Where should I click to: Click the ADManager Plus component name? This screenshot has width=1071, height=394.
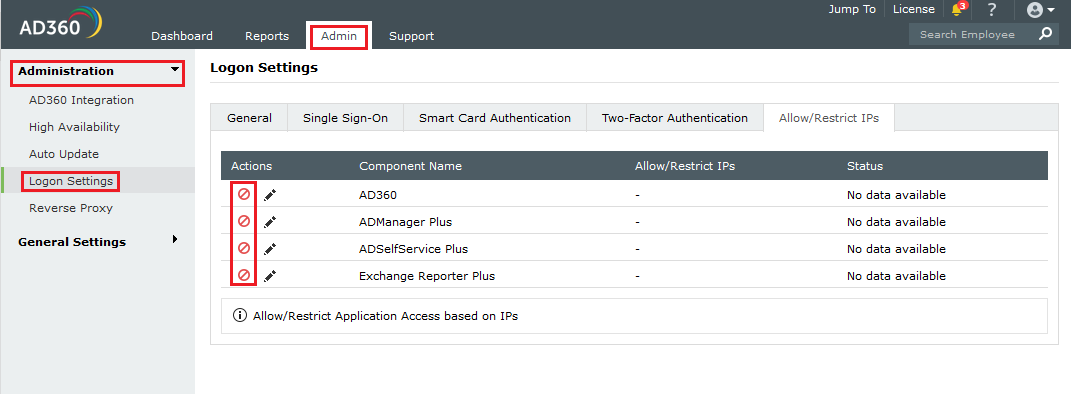(x=406, y=222)
